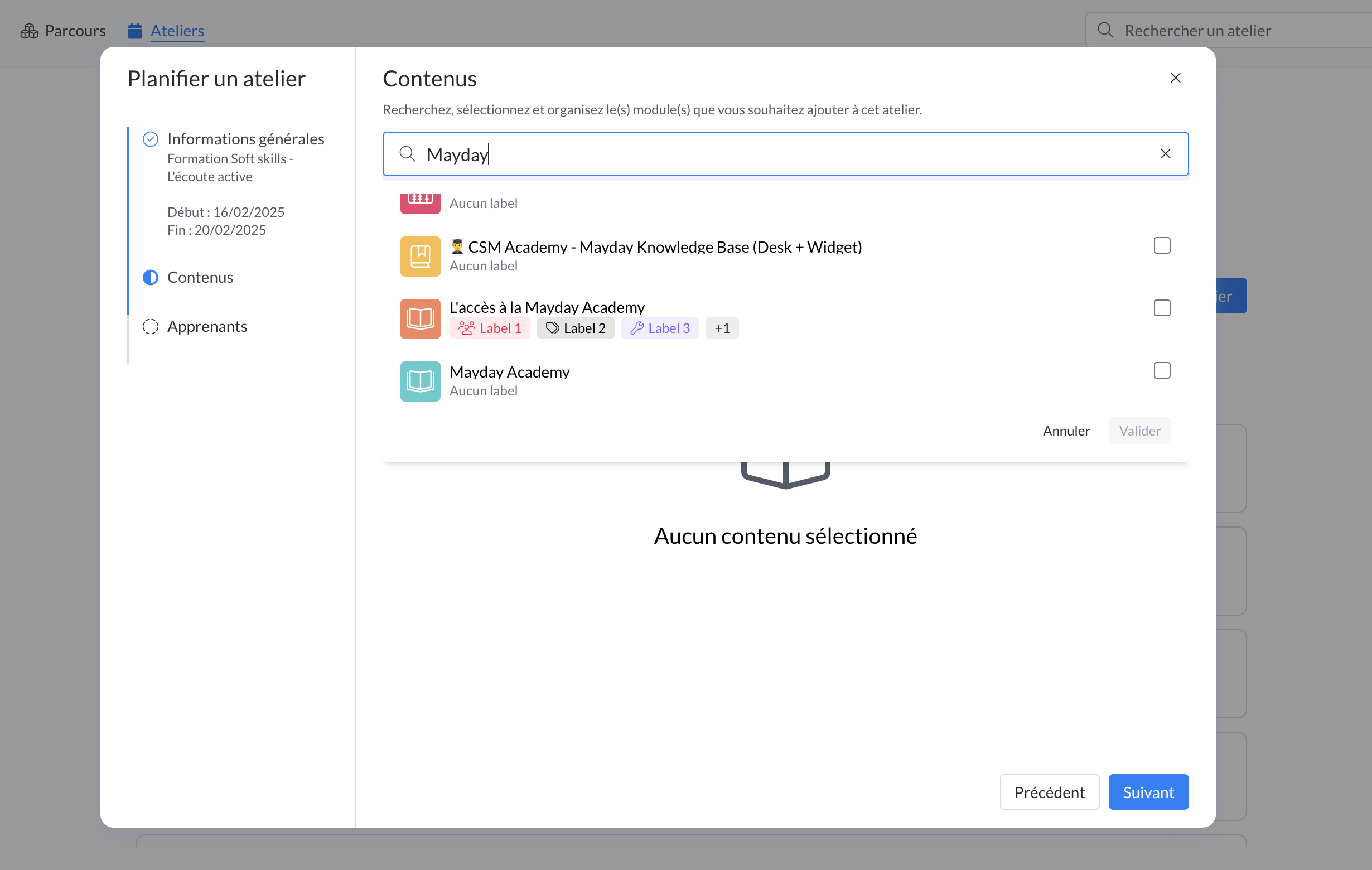Click the magnifier icon in the content search field
The height and width of the screenshot is (870, 1372).
407,154
